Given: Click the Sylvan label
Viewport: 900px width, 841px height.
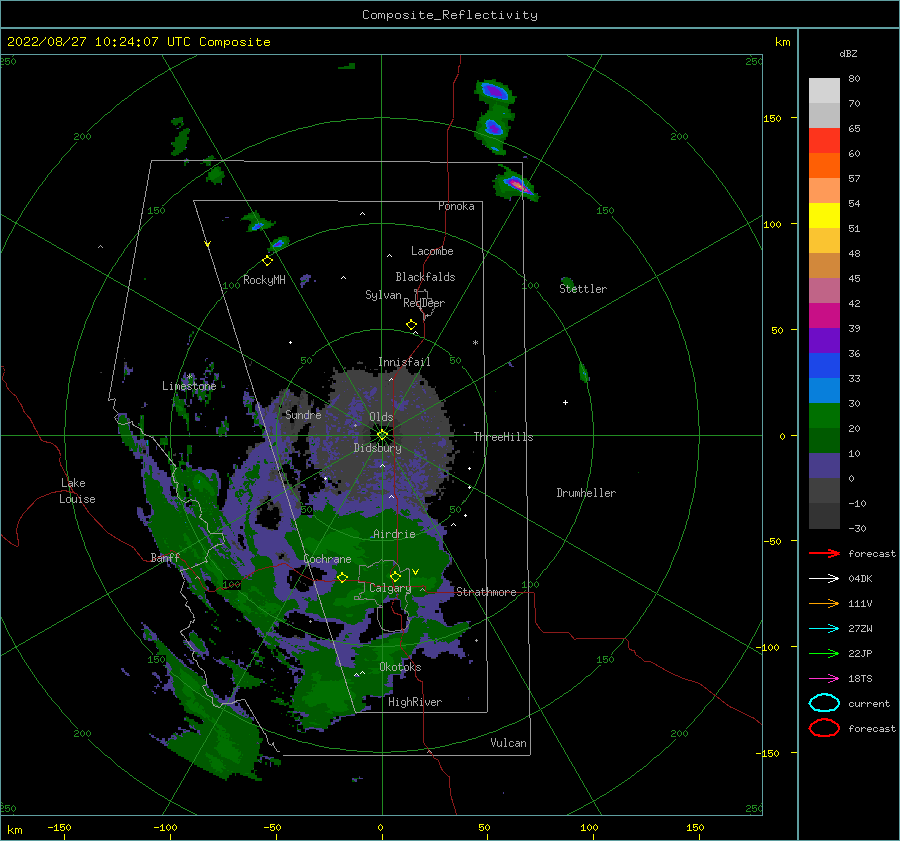Looking at the screenshot, I should 383,295.
